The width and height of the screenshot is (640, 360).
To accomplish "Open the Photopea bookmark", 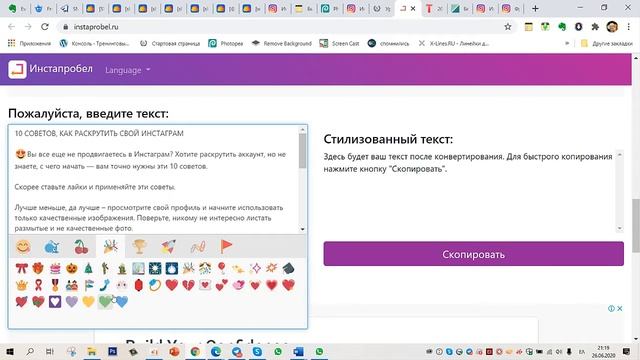I will coord(226,43).
